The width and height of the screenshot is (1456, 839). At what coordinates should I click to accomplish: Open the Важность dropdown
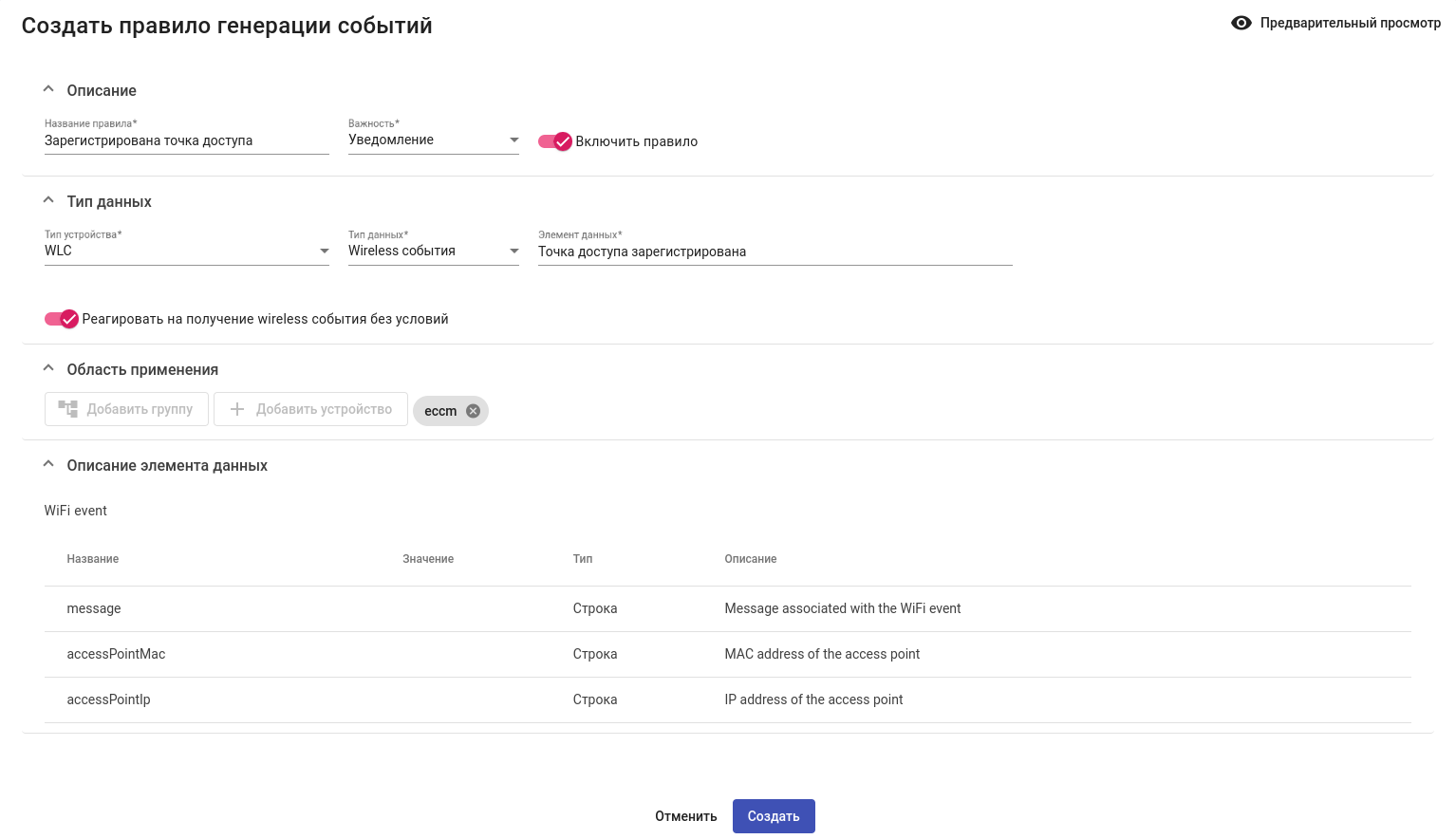click(x=433, y=140)
